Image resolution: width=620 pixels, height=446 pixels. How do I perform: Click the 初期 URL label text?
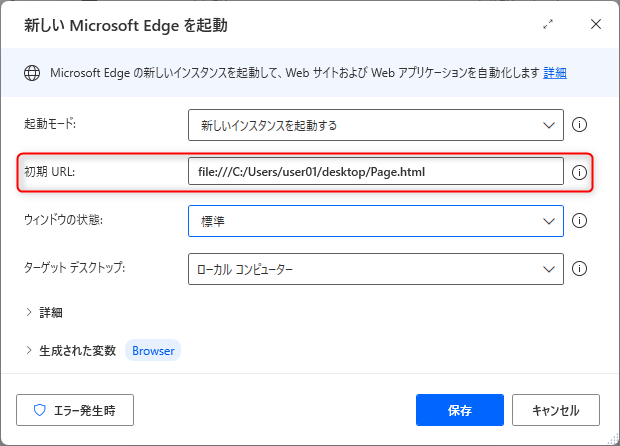click(50, 172)
